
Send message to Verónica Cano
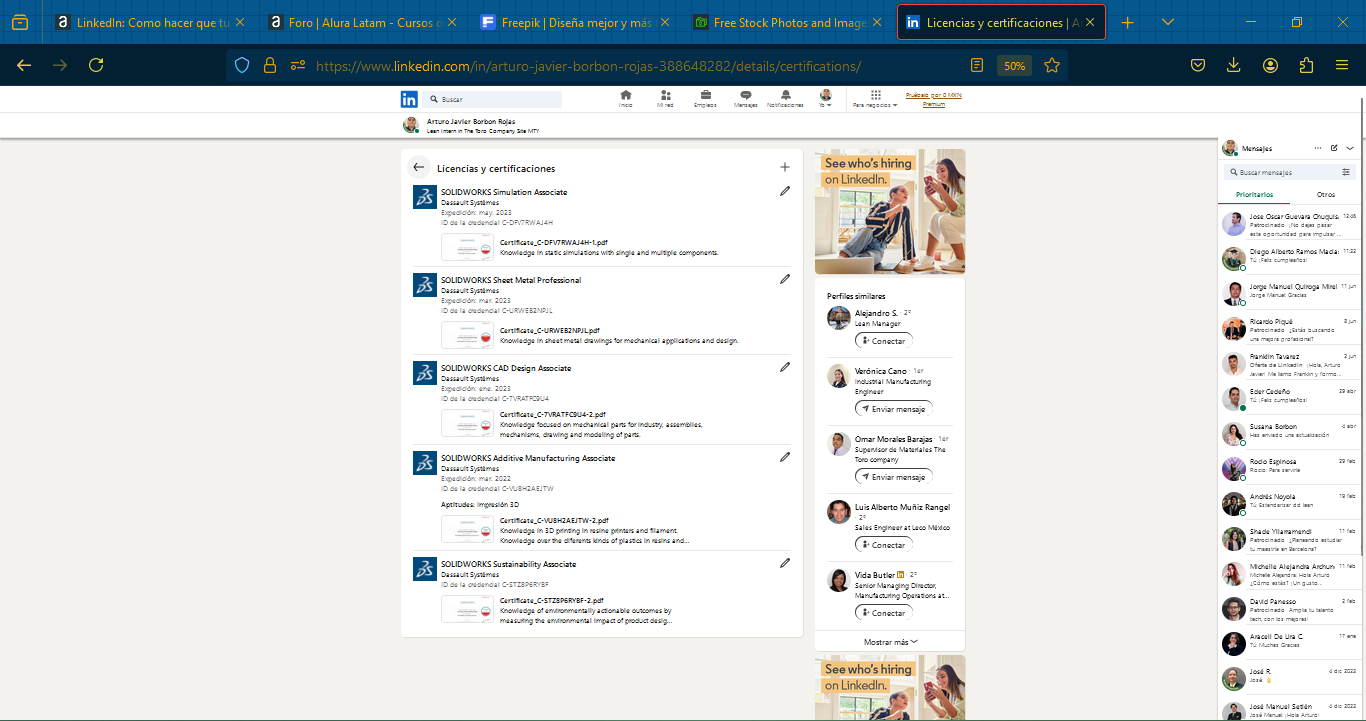893,409
